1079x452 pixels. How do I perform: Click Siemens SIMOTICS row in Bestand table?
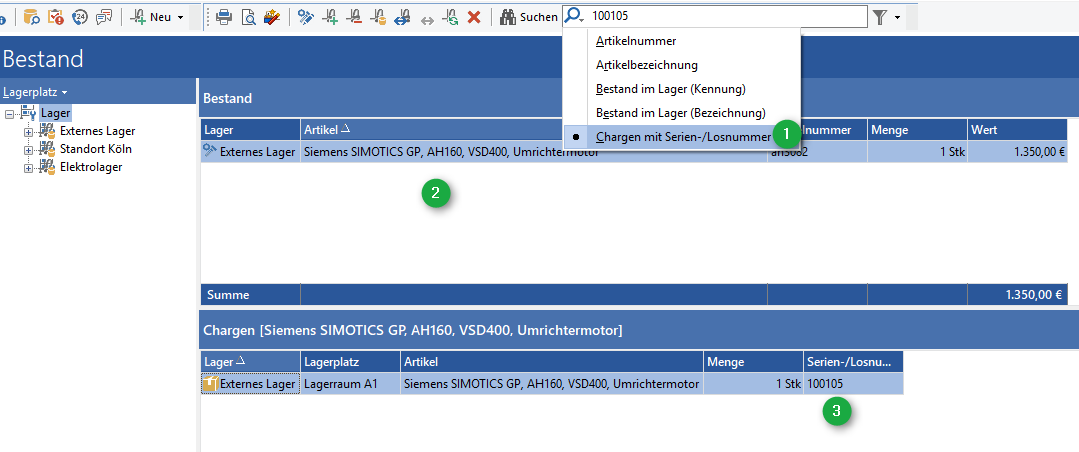(634, 152)
